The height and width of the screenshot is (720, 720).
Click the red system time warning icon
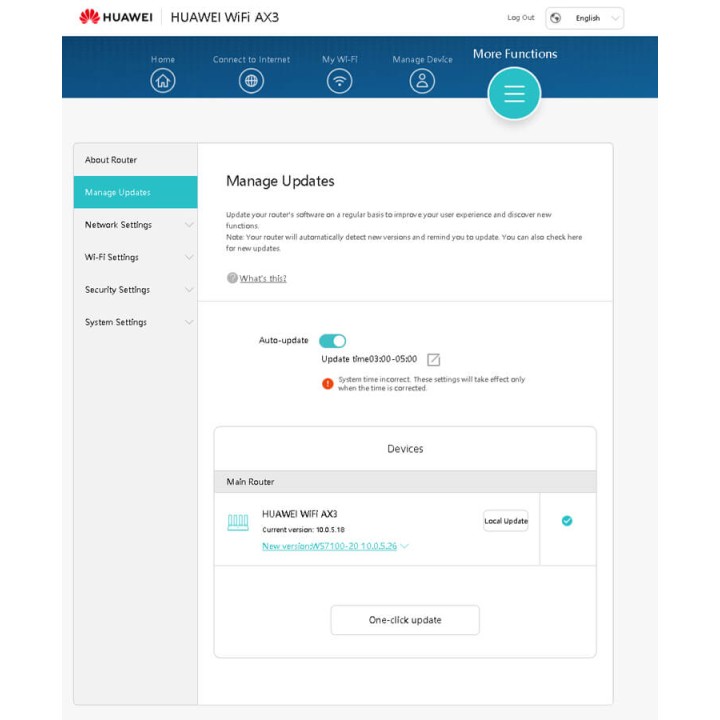[327, 383]
